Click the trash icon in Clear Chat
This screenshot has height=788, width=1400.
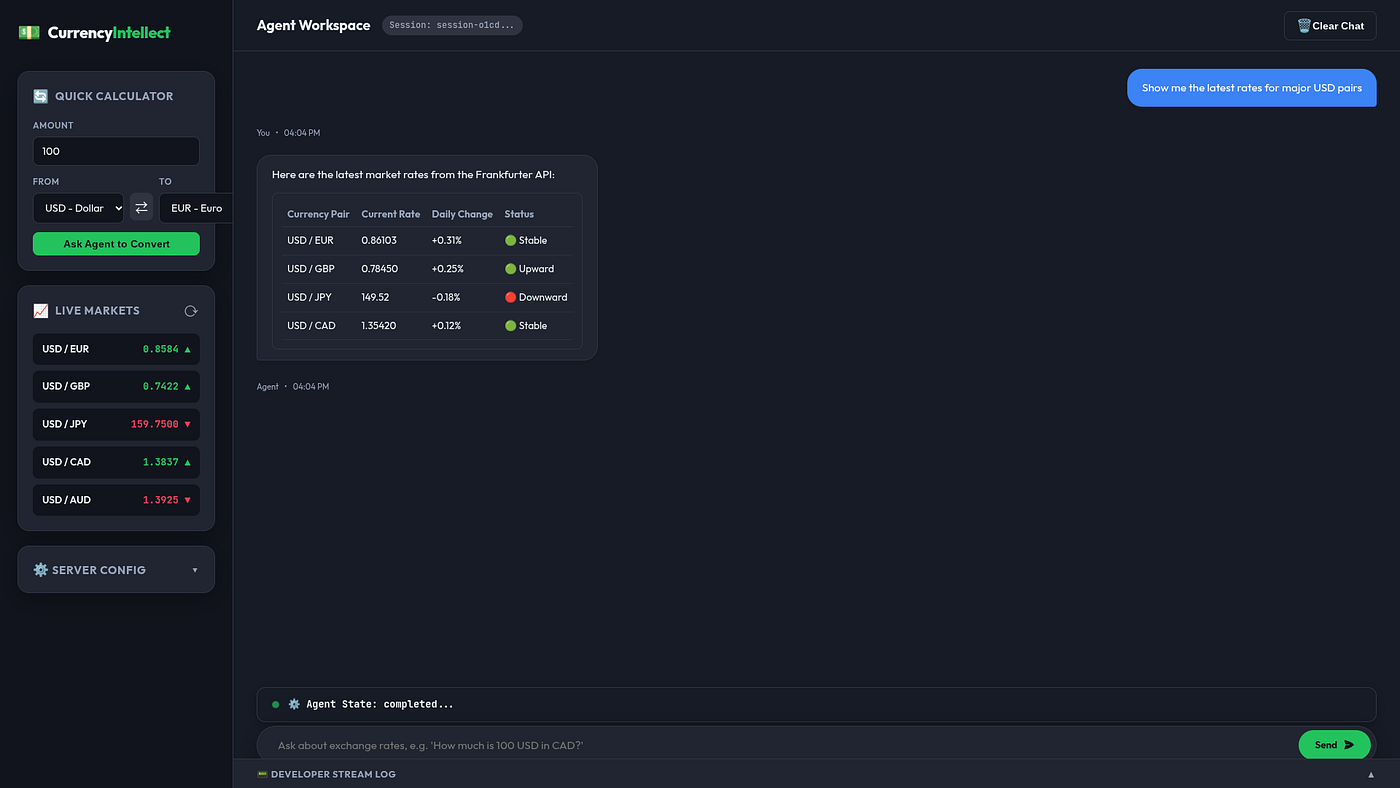[x=1304, y=26]
